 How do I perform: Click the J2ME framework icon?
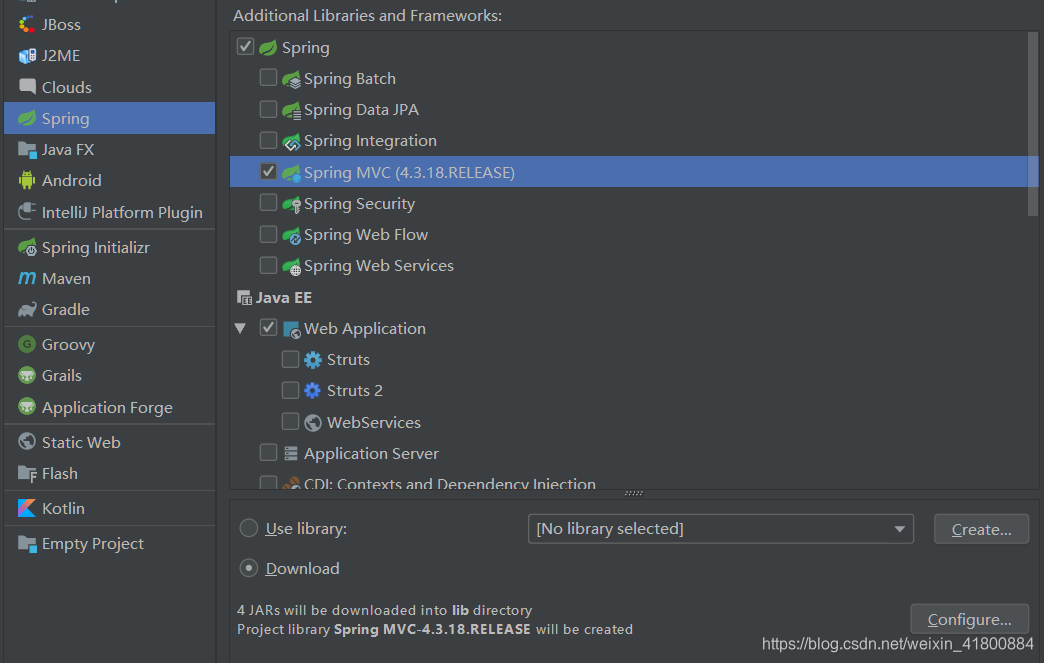27,55
